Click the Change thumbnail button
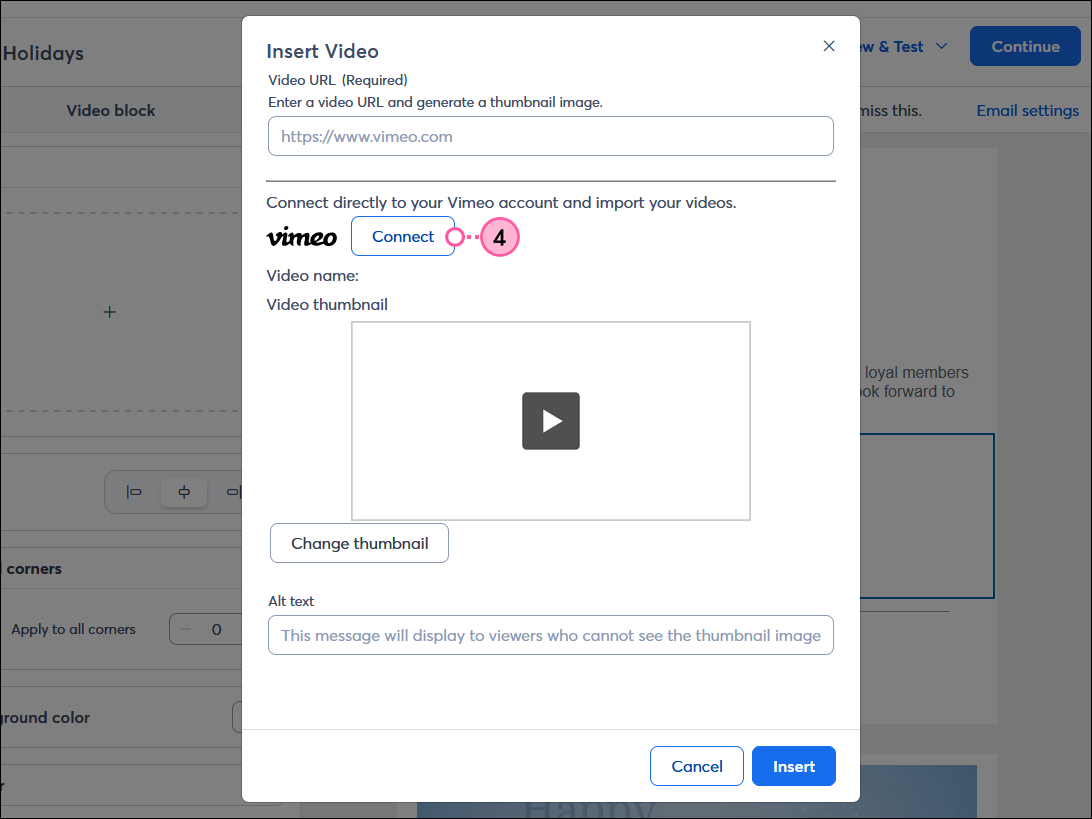The width and height of the screenshot is (1092, 819). point(359,543)
